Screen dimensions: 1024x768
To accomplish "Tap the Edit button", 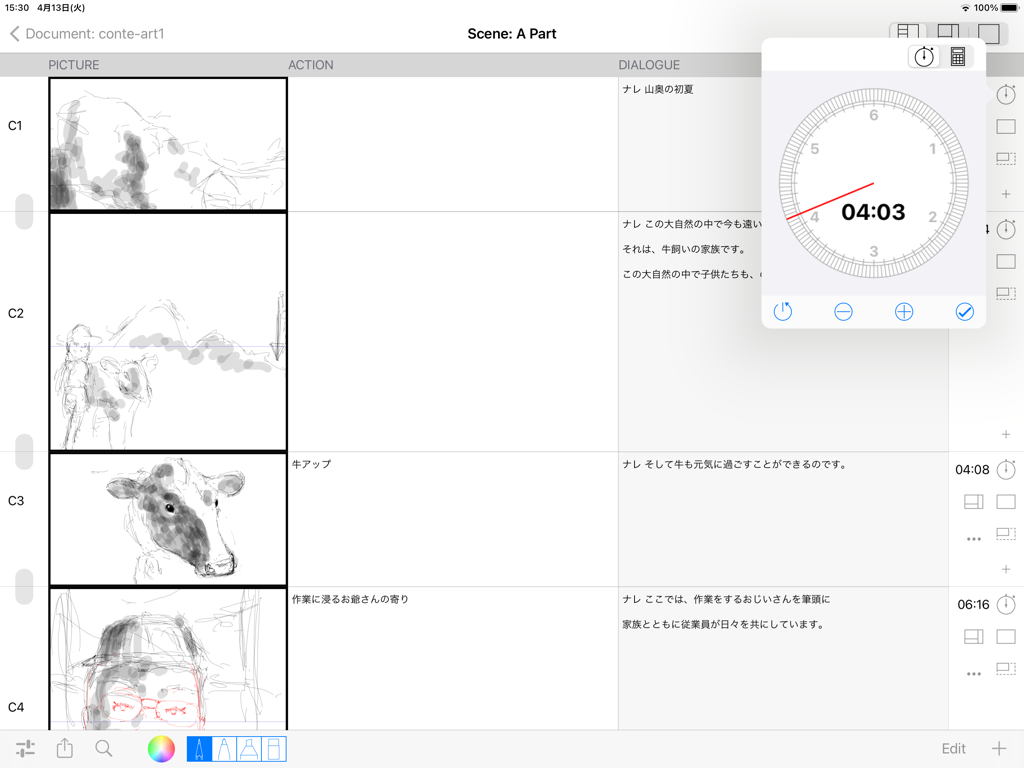I will [952, 748].
